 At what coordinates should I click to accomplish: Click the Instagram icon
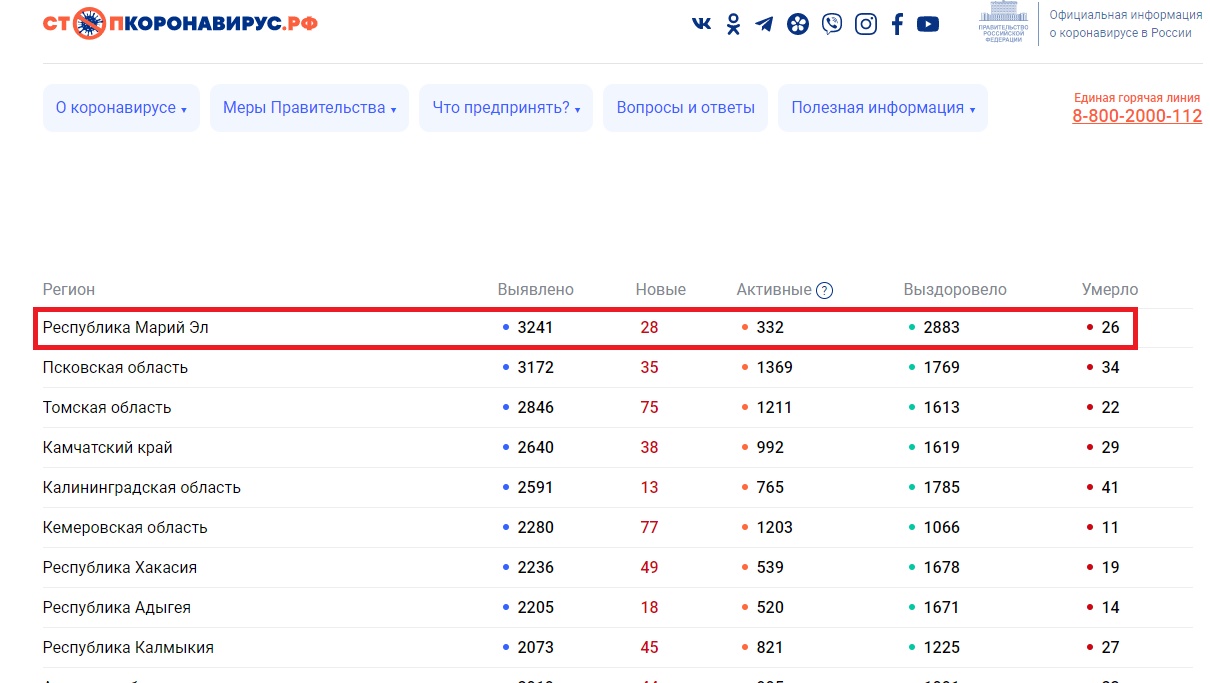point(866,24)
